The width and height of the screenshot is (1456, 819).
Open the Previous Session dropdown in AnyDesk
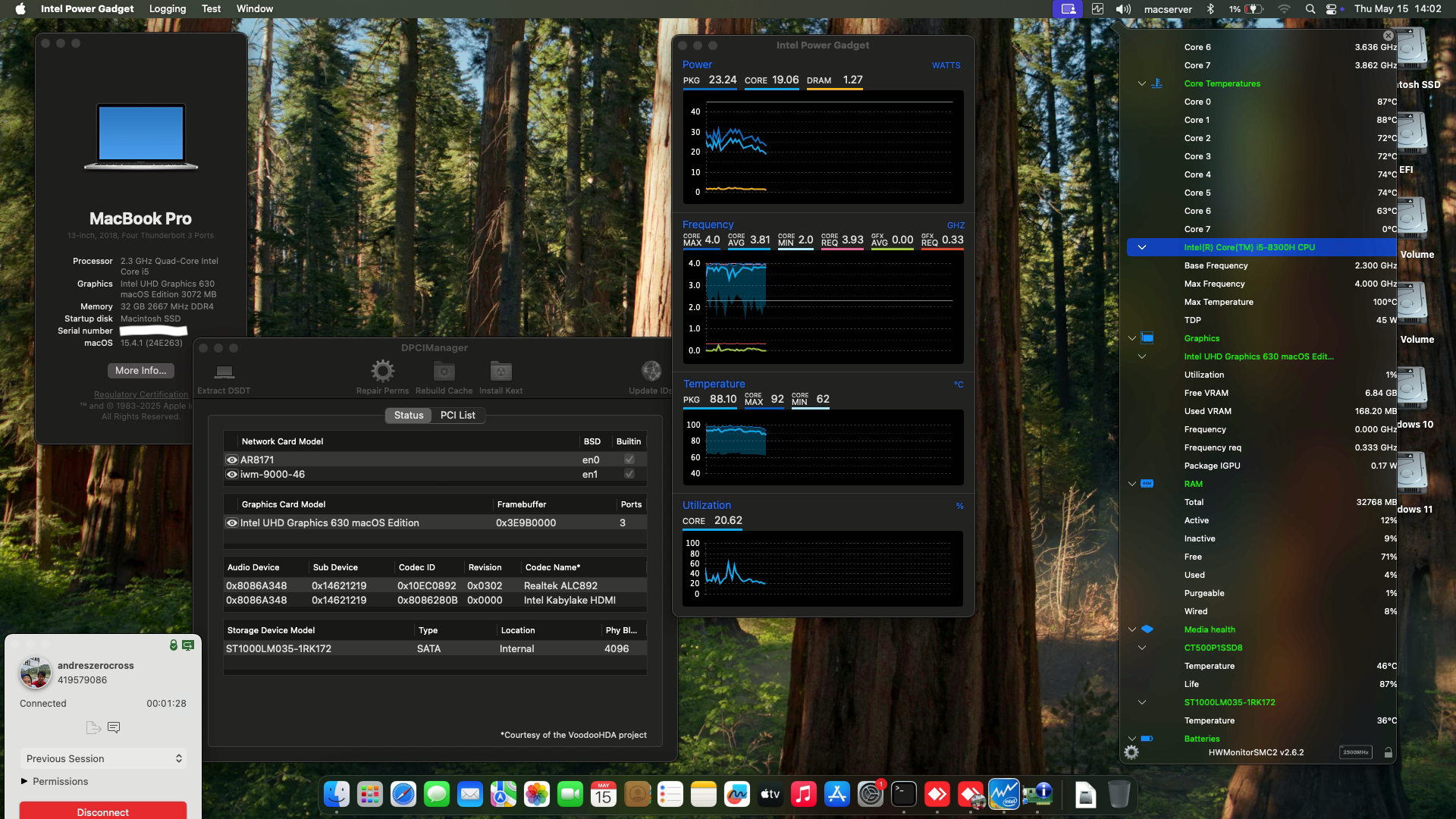click(x=103, y=758)
